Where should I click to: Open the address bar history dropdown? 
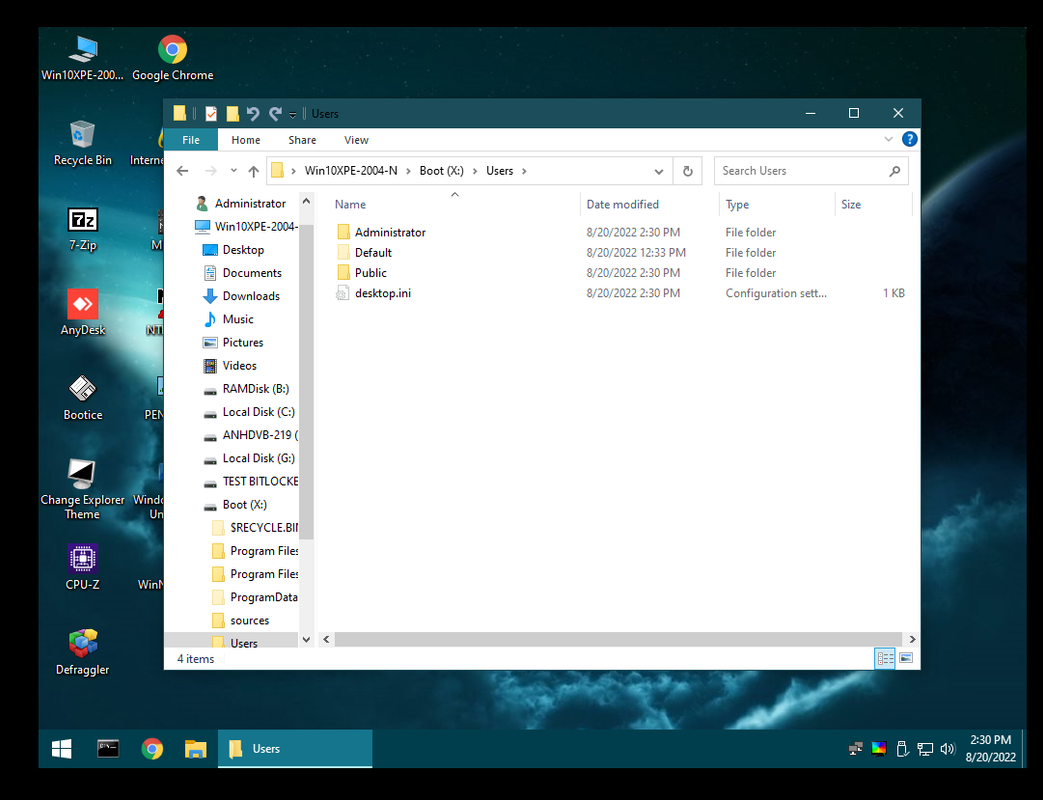659,172
